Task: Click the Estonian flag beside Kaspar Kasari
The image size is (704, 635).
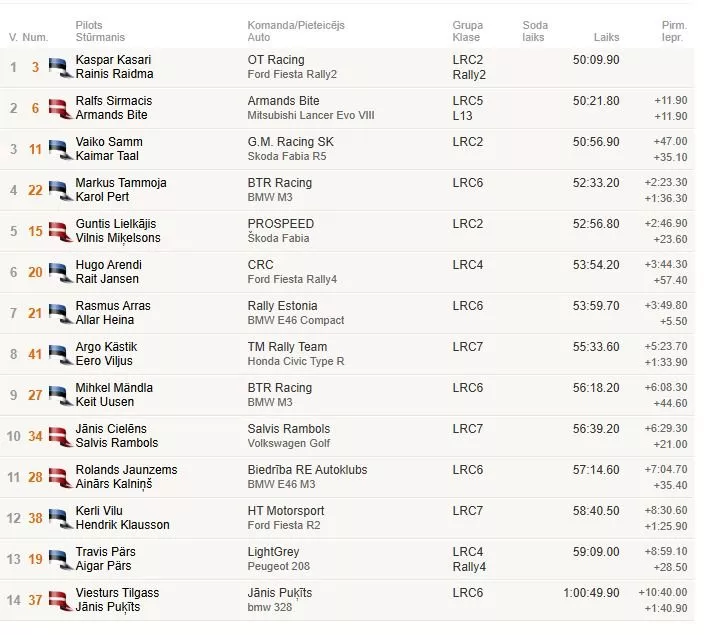Action: 61,67
